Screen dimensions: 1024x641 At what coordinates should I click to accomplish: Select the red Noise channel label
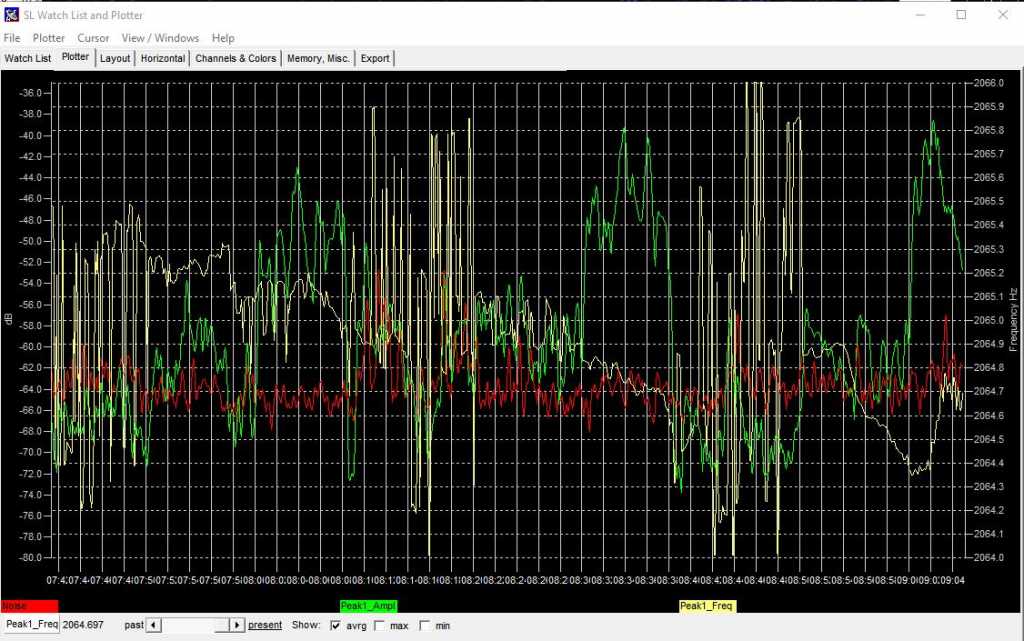click(29, 606)
